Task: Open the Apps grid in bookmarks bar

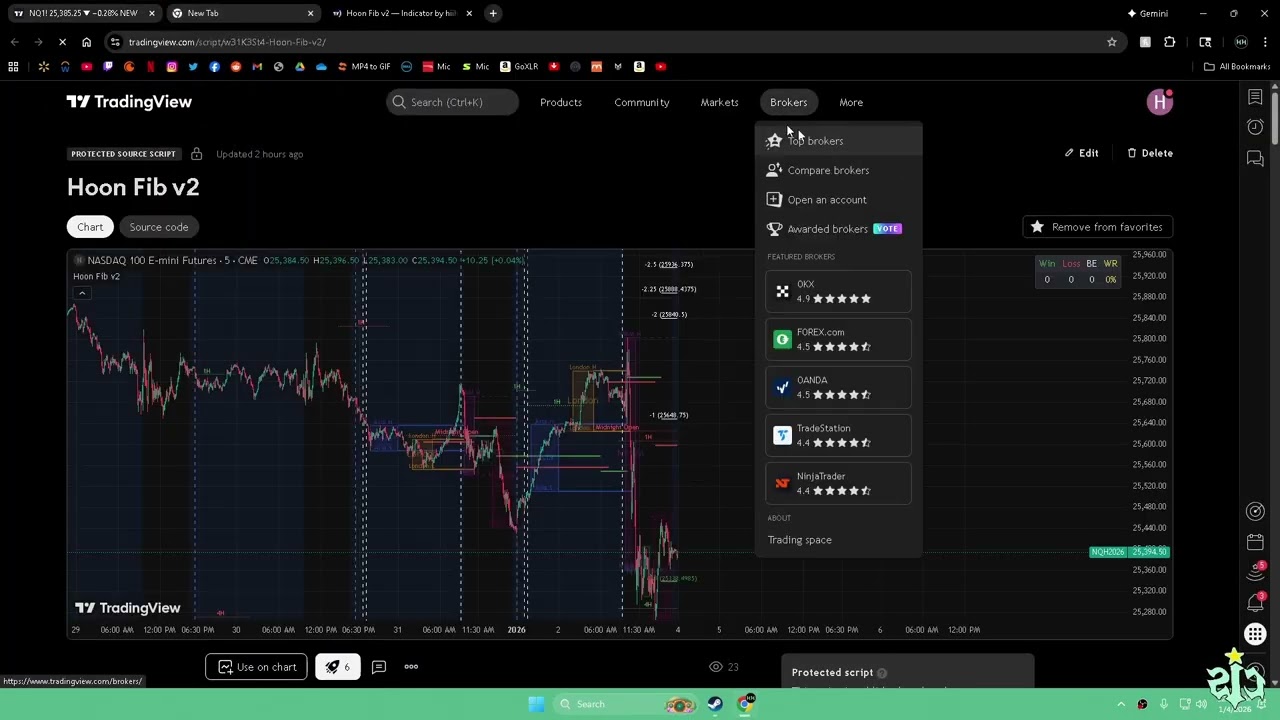Action: pos(13,67)
